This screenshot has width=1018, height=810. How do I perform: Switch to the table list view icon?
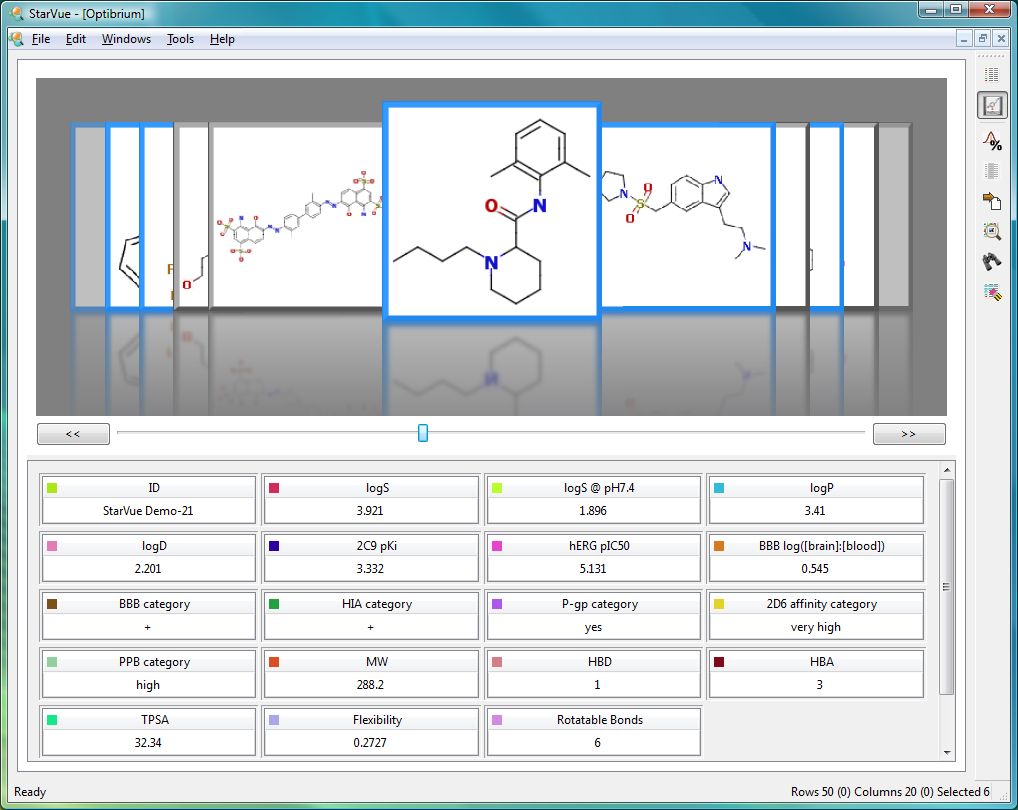coord(991,75)
